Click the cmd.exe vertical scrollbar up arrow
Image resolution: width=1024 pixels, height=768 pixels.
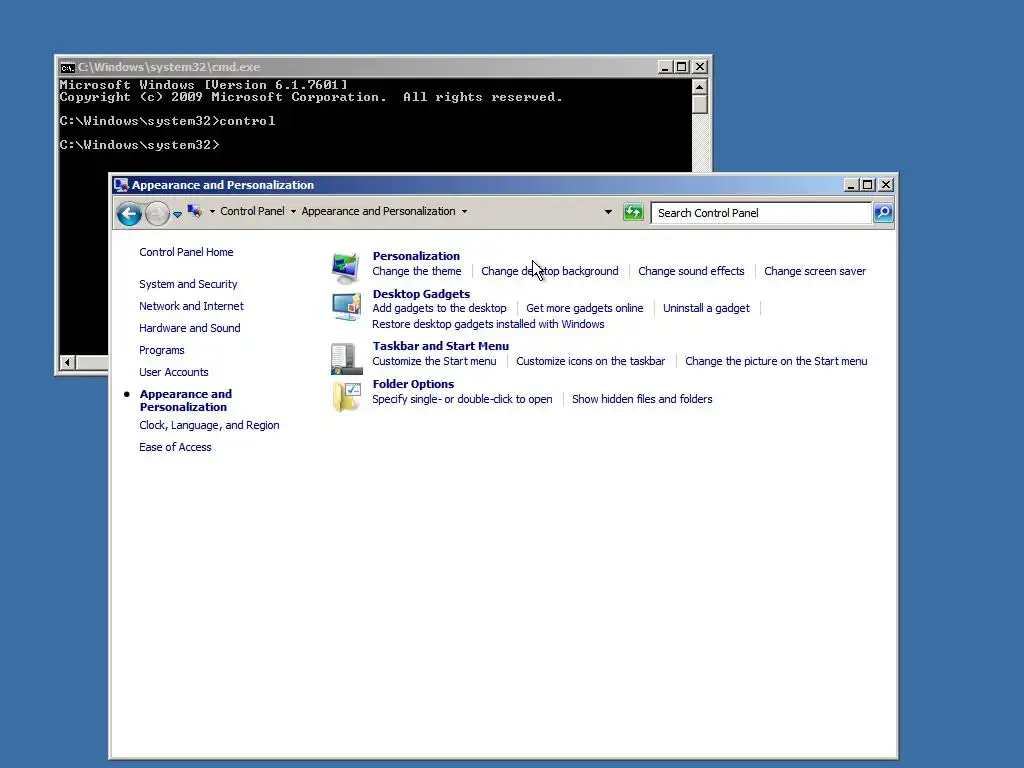tap(699, 87)
